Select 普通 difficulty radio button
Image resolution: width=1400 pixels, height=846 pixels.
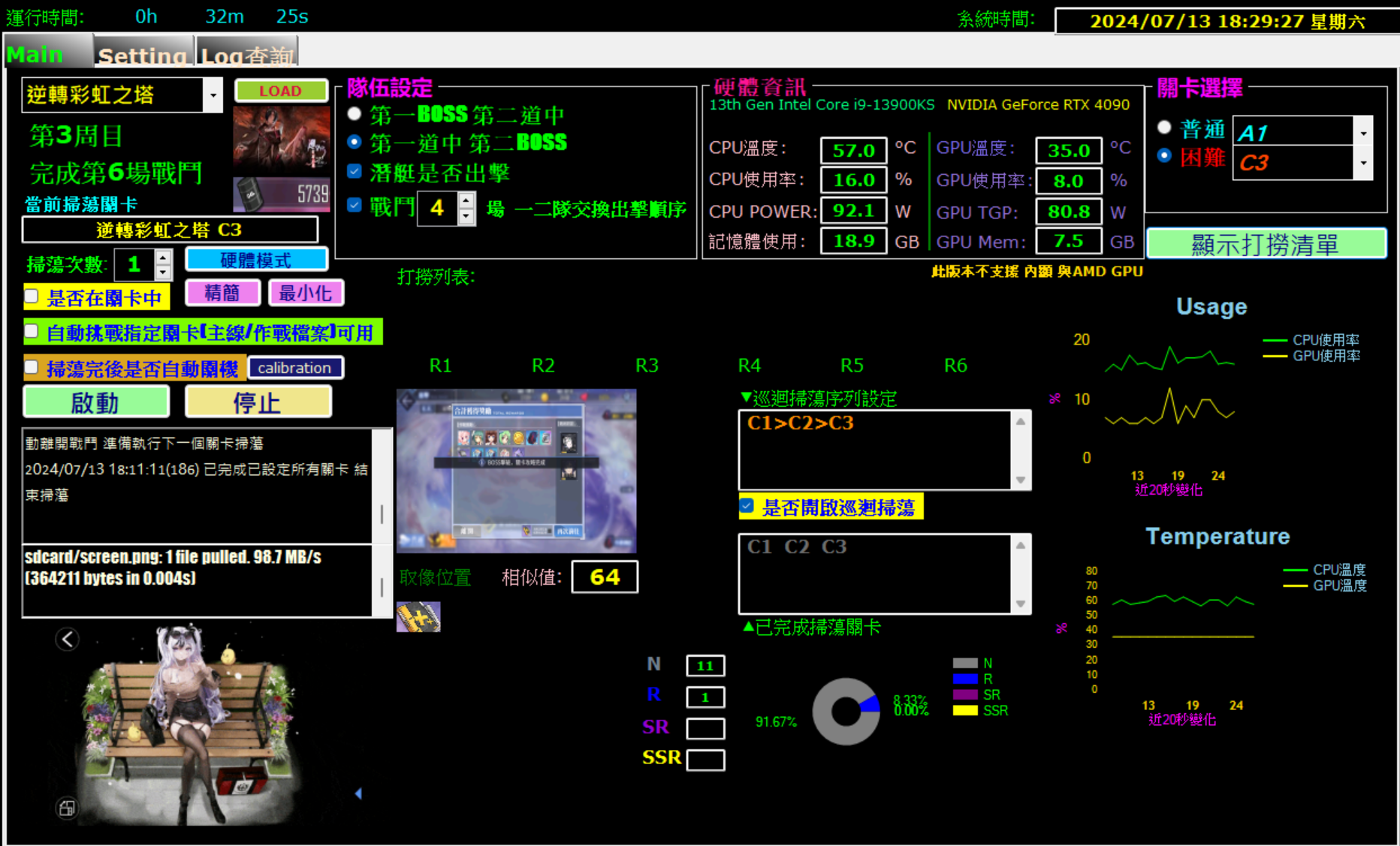1164,128
